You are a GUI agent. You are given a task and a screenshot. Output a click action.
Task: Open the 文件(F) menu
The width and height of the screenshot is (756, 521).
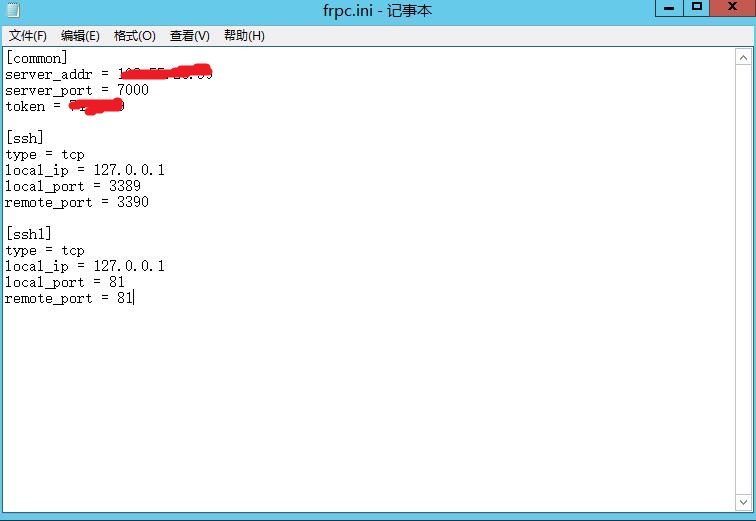pos(28,35)
